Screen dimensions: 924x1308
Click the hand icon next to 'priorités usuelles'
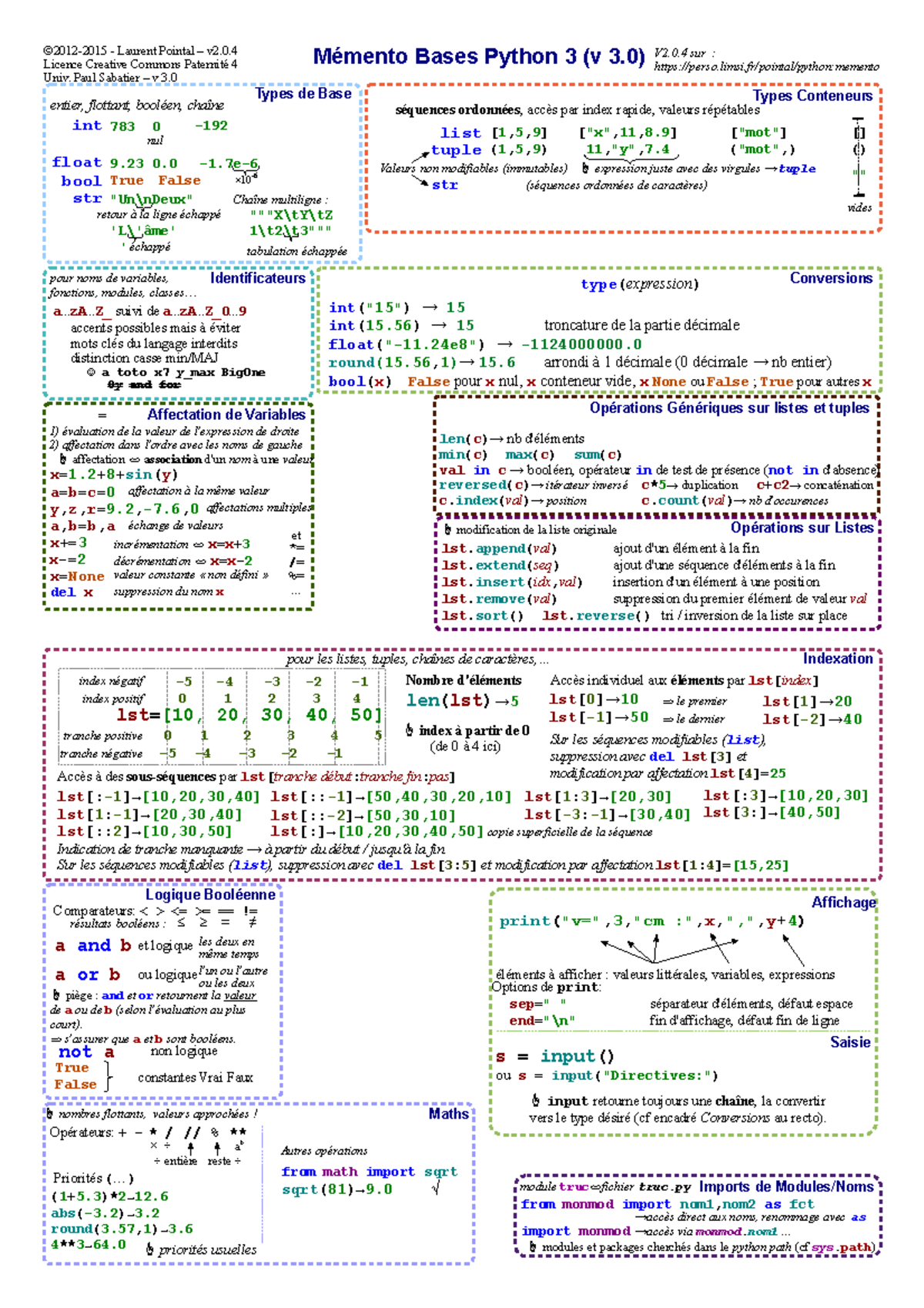pos(149,1249)
